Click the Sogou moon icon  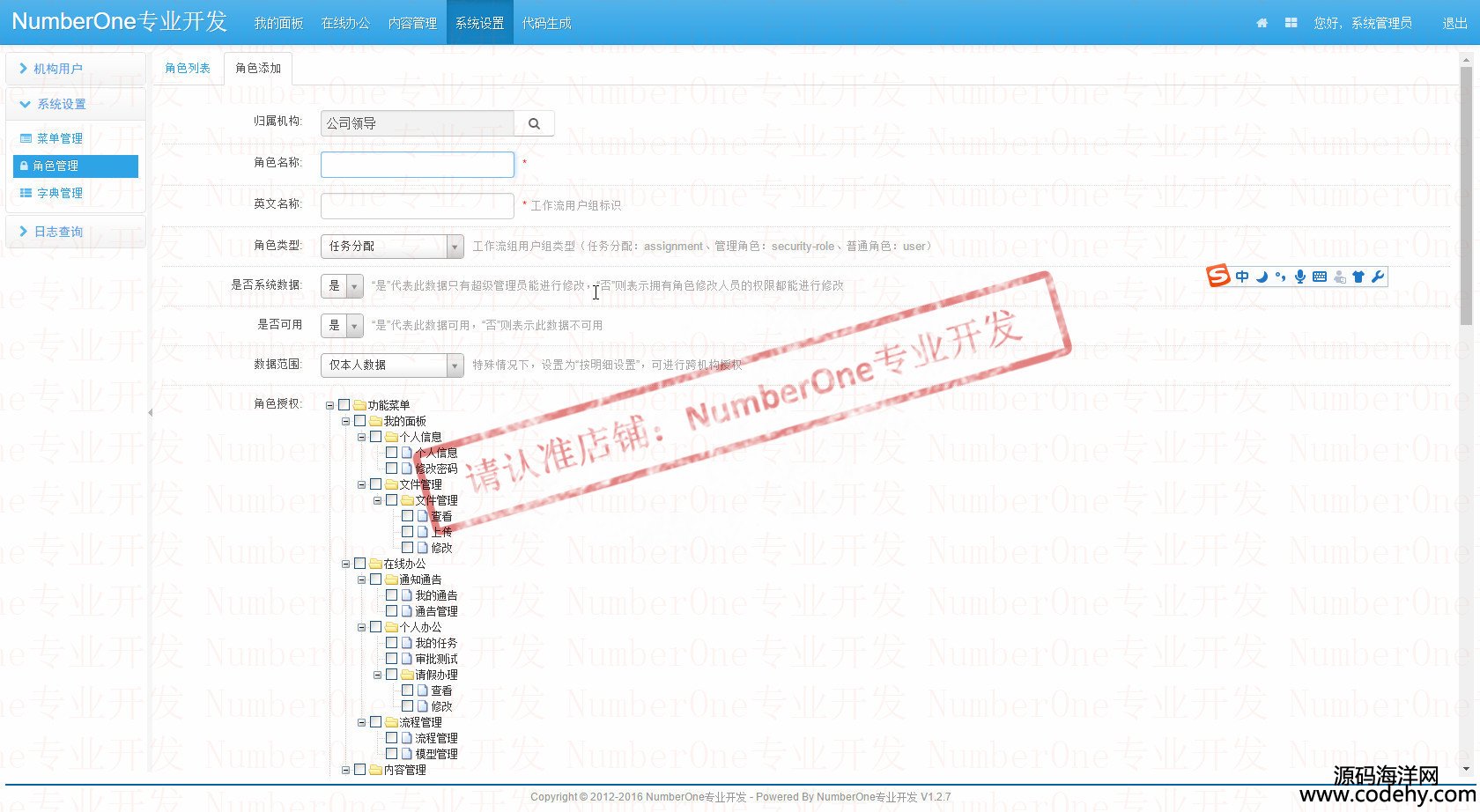[x=1262, y=277]
